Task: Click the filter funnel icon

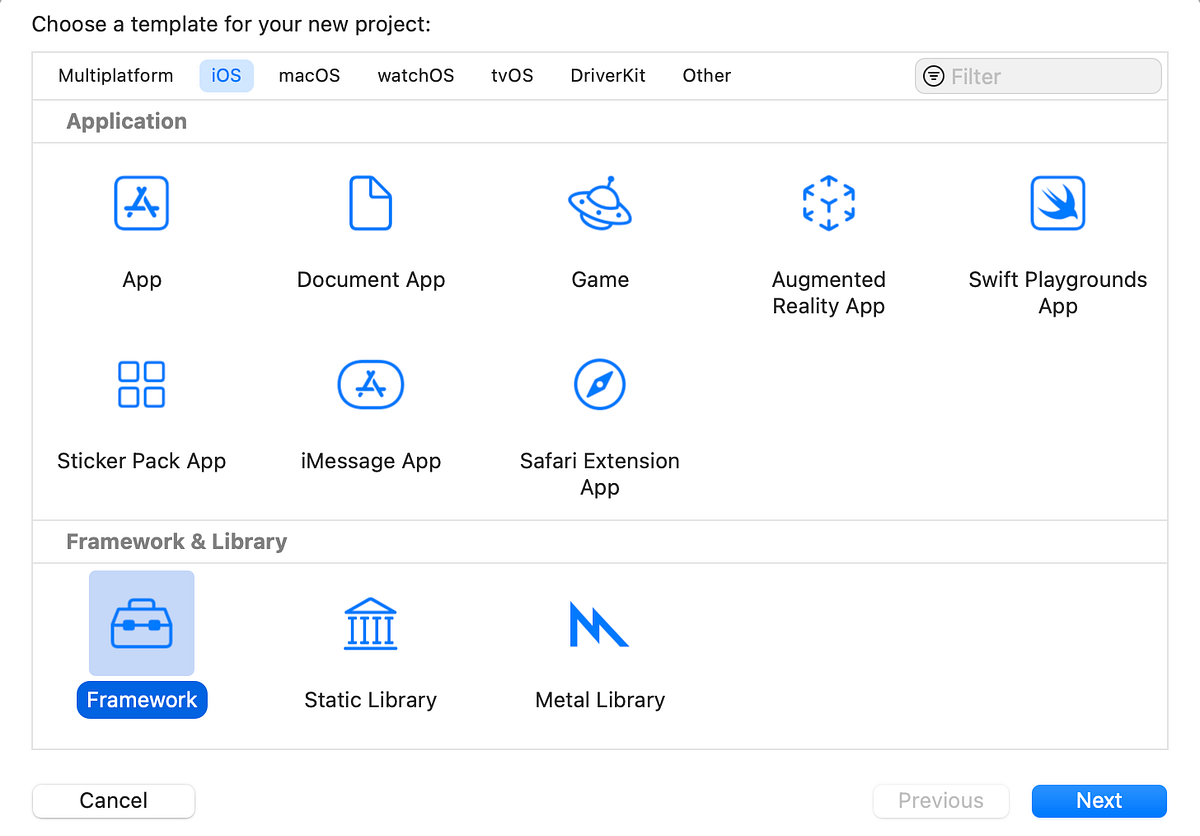Action: [x=934, y=75]
